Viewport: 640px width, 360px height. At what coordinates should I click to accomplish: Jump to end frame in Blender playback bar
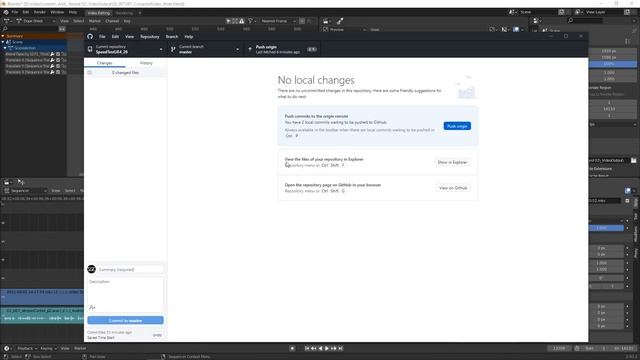[x=340, y=348]
